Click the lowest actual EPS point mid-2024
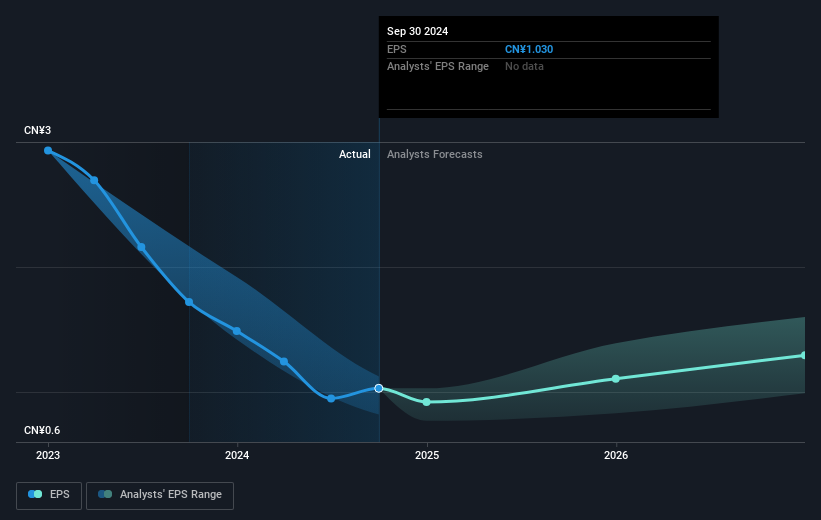Viewport: 821px width, 520px height. [331, 399]
